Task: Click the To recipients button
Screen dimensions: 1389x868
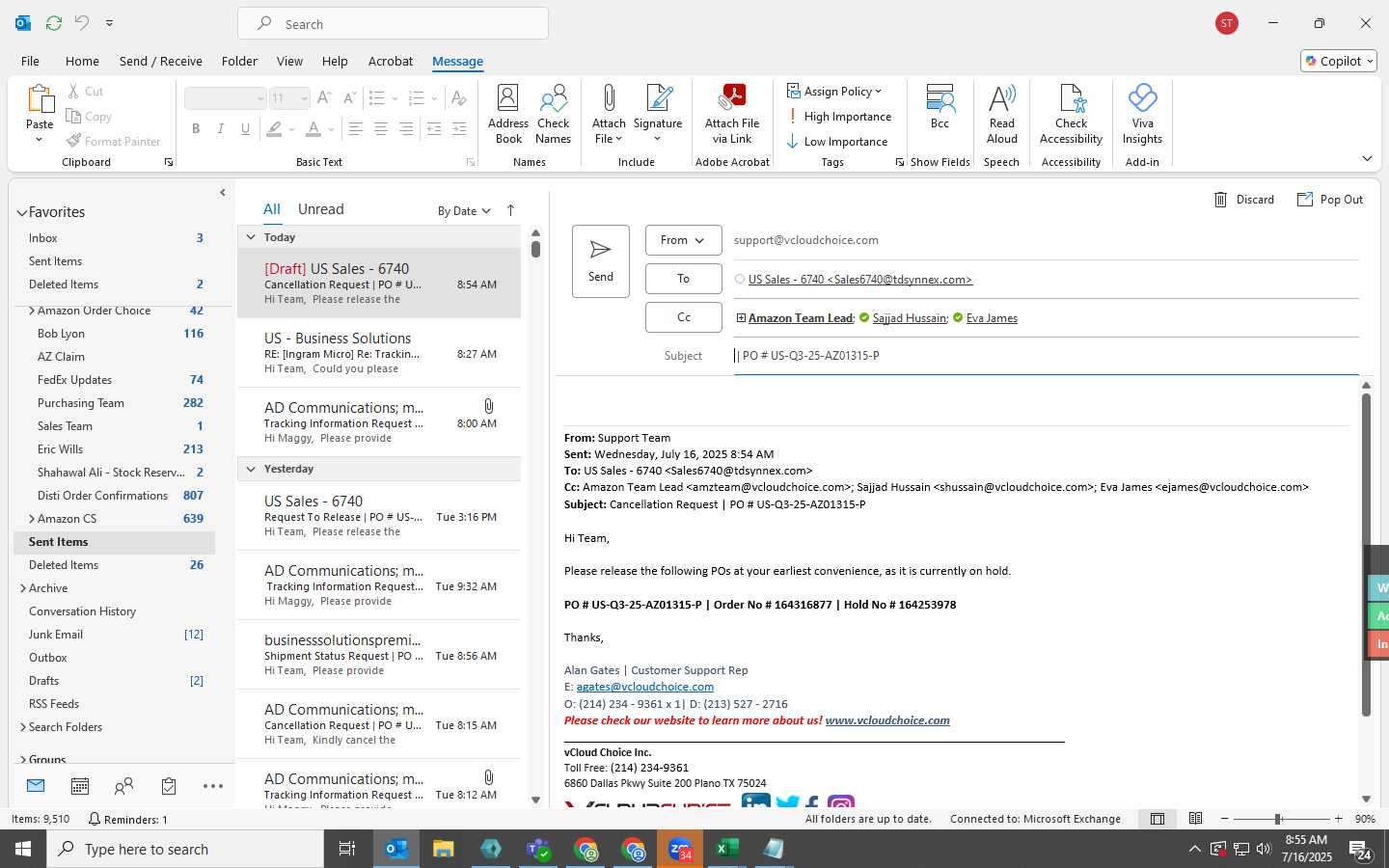Action: 683,279
